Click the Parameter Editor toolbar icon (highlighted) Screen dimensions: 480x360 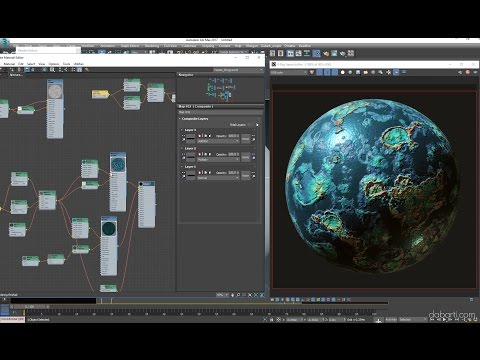tap(79, 70)
